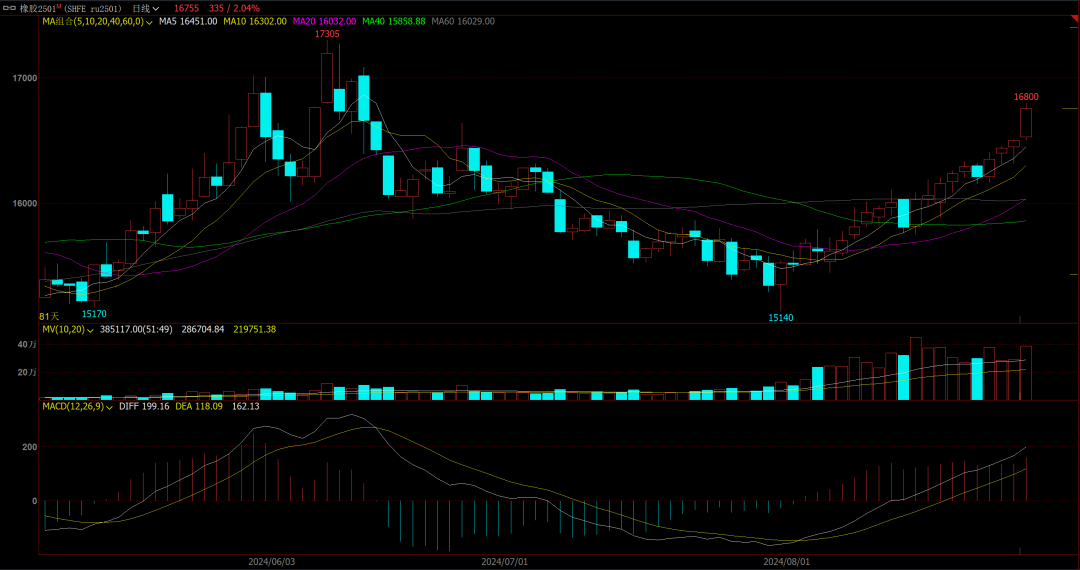This screenshot has height=570, width=1080.
Task: Click the 2024/08/01 date marker
Action: (789, 562)
